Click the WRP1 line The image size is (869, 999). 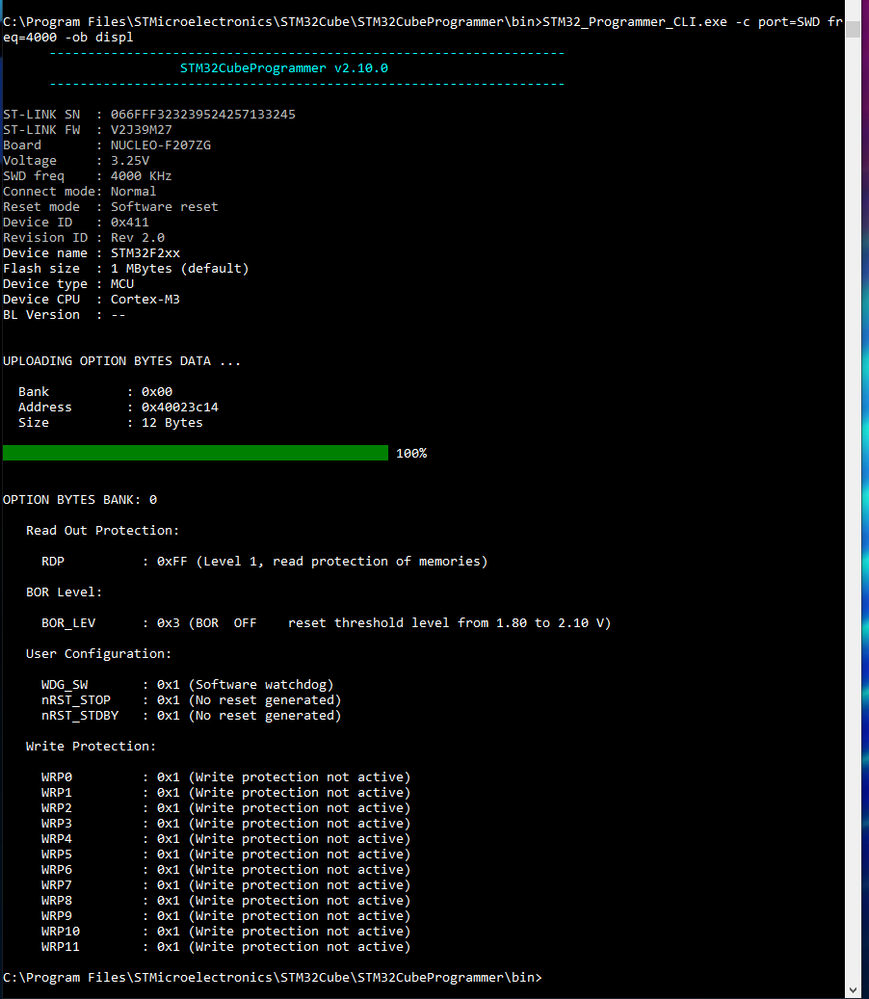[x=226, y=793]
